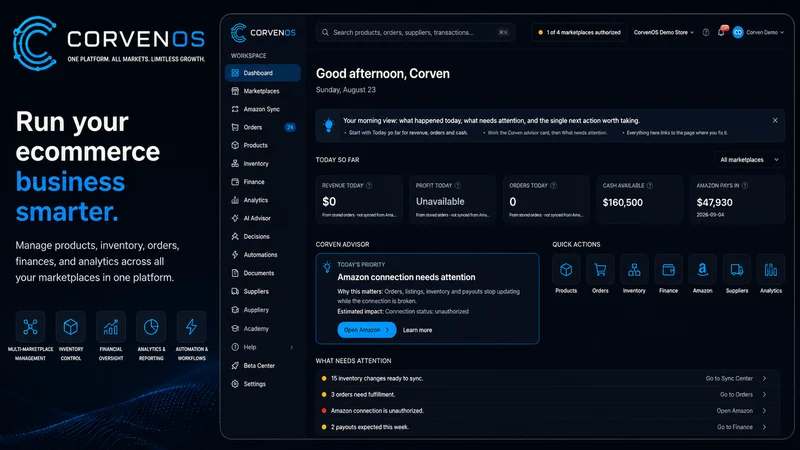Open the Products quick action icon
The height and width of the screenshot is (450, 800).
tap(566, 269)
